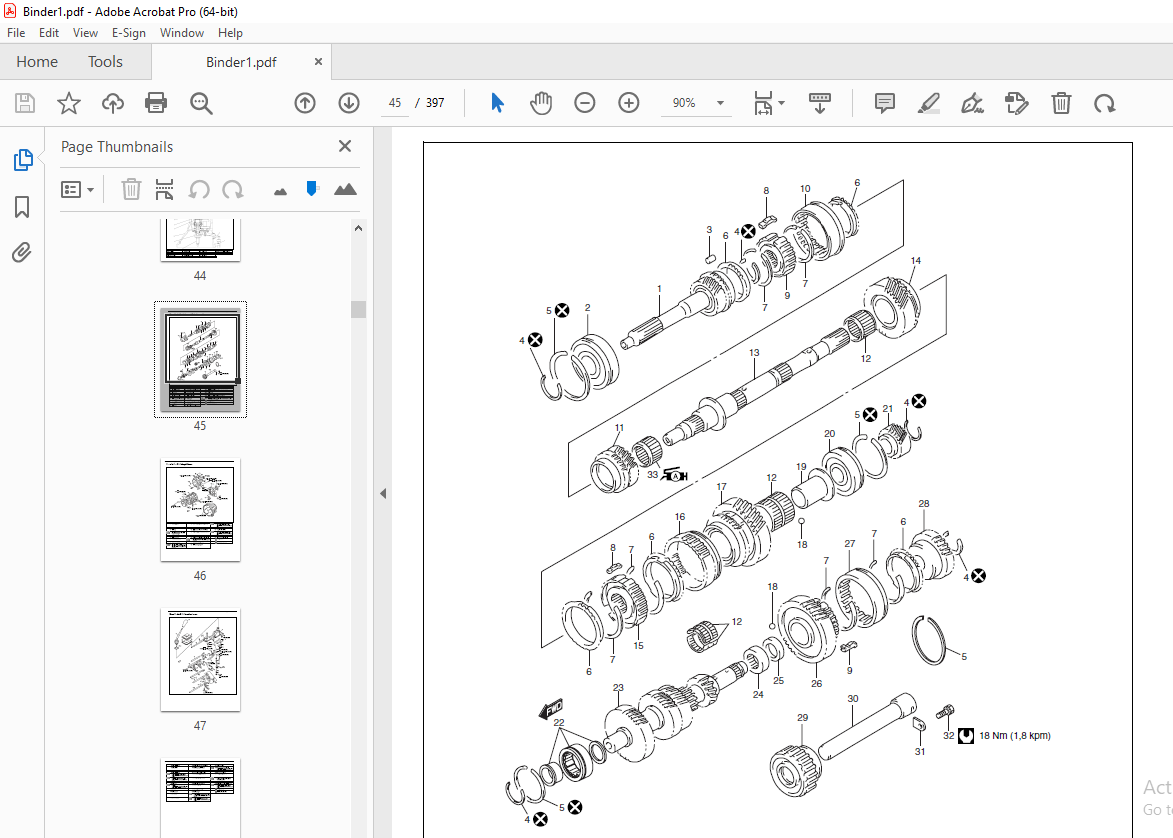Select the Highlight text tool
1173x838 pixels.
[928, 103]
